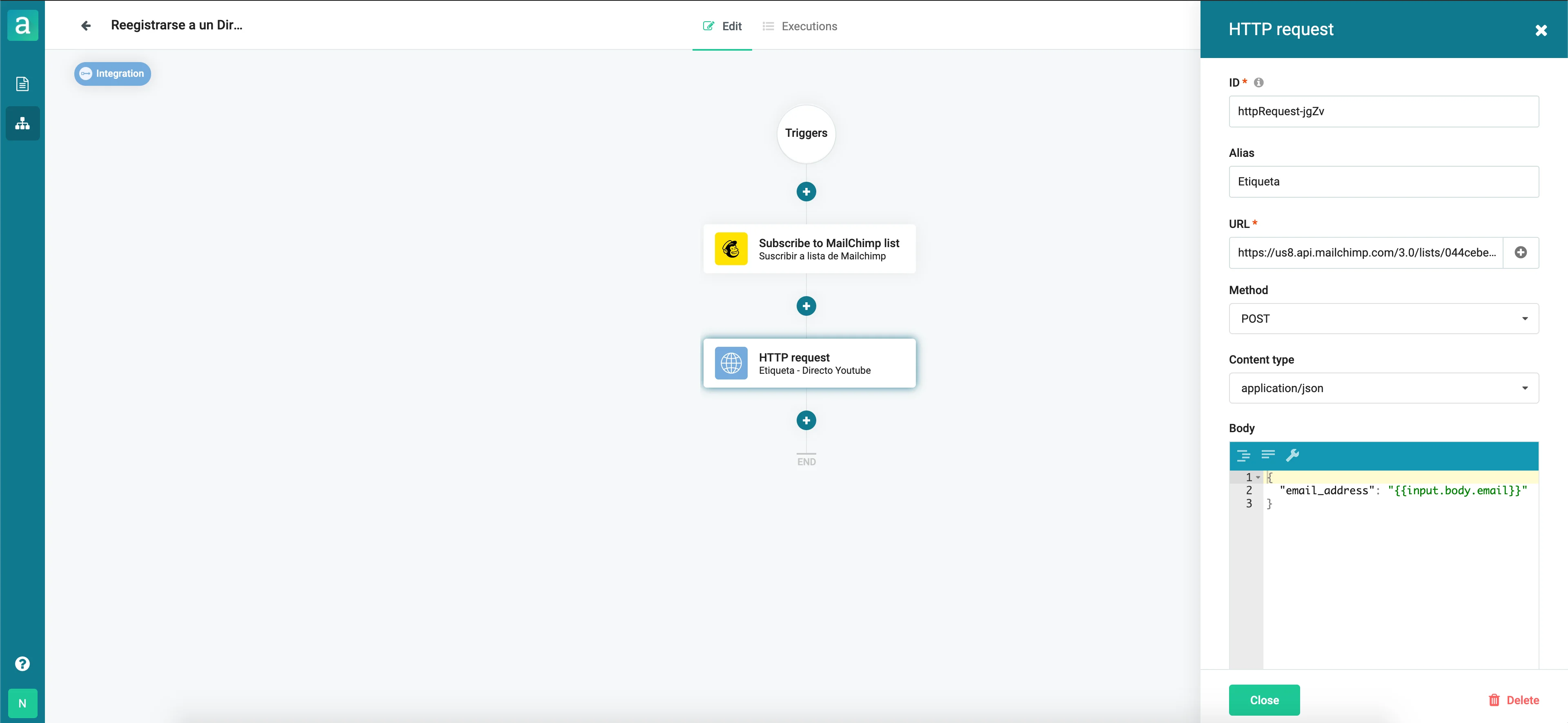Click the indent format icon in the Body toolbar
The height and width of the screenshot is (723, 1568).
click(1243, 455)
